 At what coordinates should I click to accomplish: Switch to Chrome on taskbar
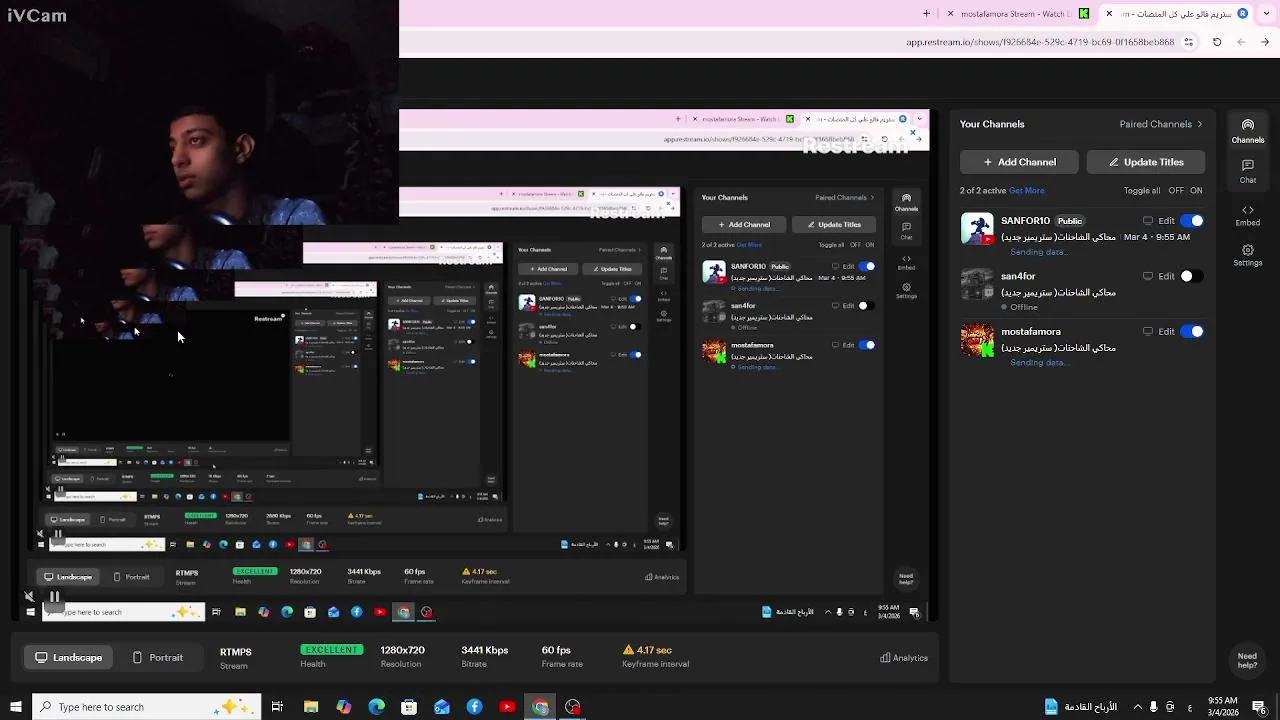pyautogui.click(x=540, y=707)
